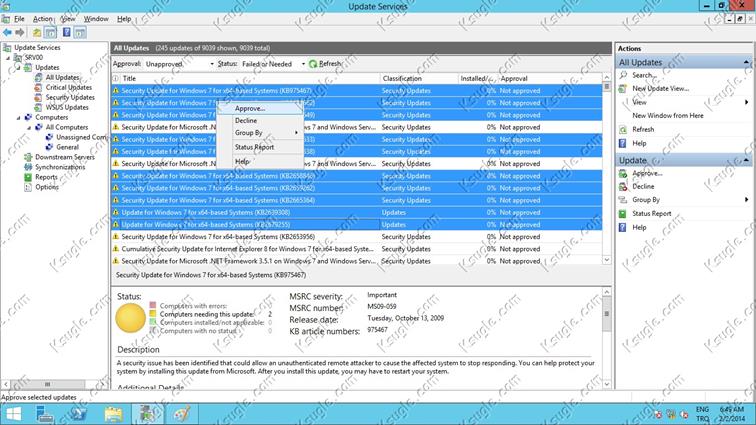Click New Update View in Actions pane
Image resolution: width=756 pixels, height=425 pixels.
[661, 89]
